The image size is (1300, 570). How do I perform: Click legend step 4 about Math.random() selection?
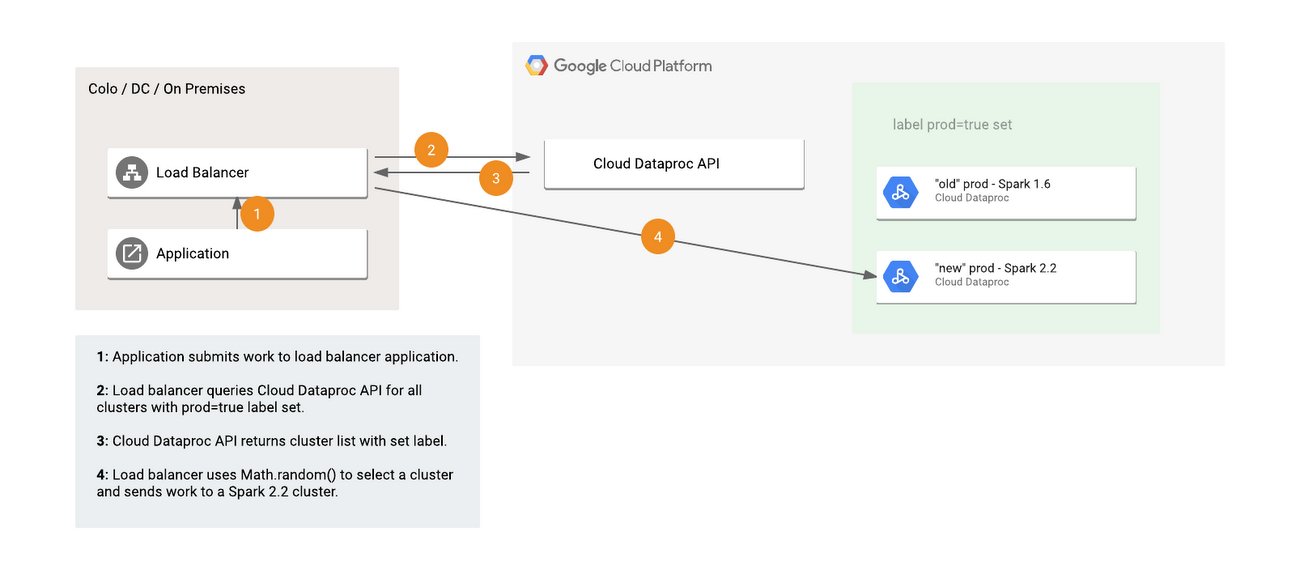click(275, 483)
